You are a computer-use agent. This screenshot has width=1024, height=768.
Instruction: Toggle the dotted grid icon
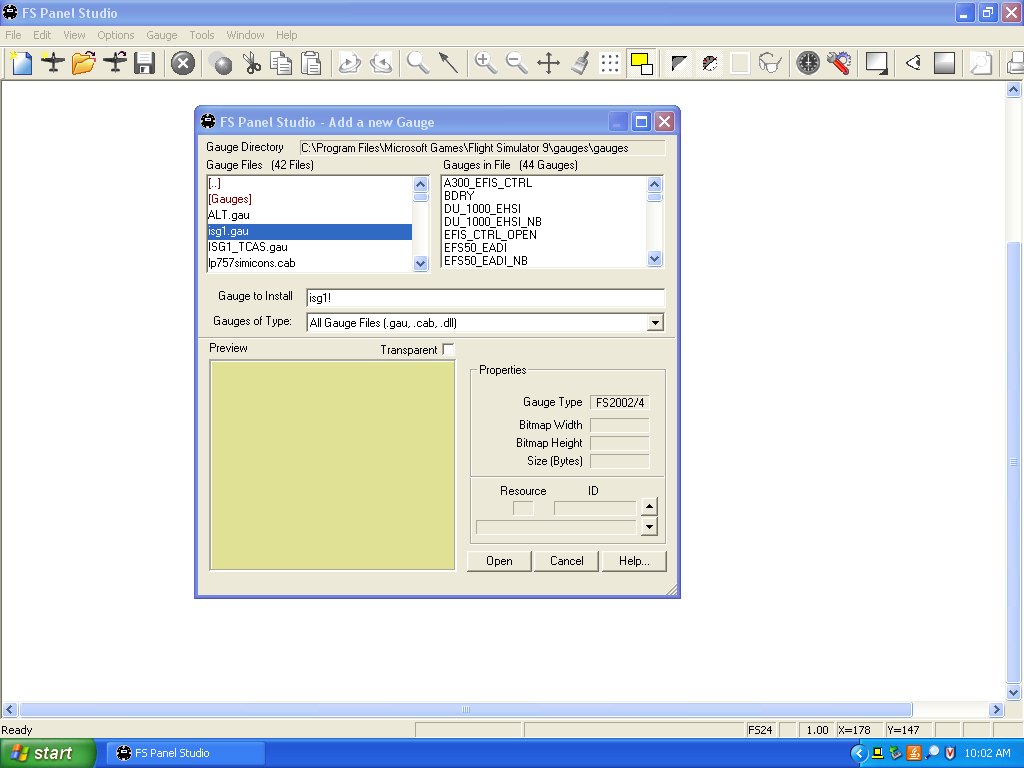[x=610, y=63]
